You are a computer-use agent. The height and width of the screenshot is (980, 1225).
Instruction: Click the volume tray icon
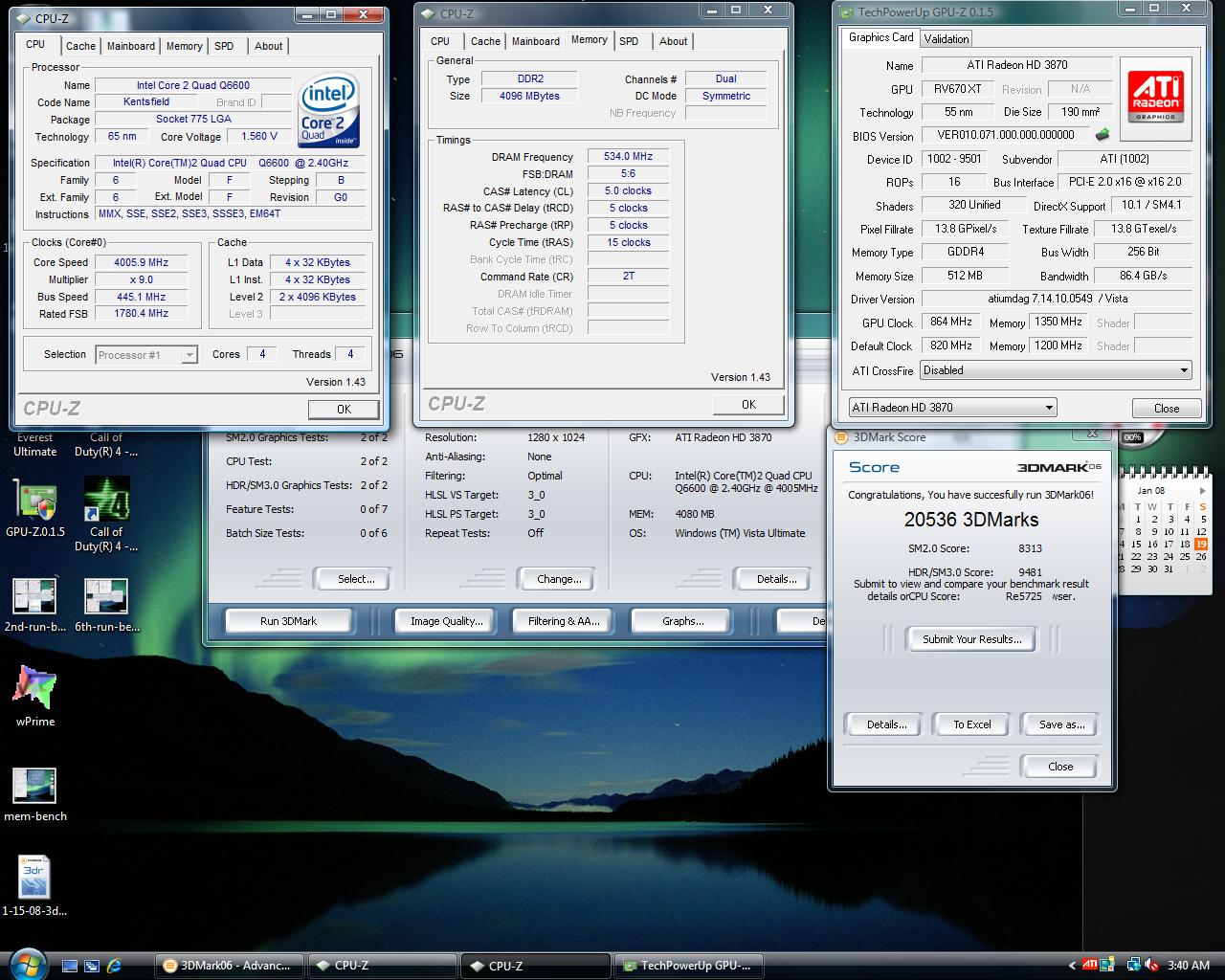click(x=1151, y=965)
